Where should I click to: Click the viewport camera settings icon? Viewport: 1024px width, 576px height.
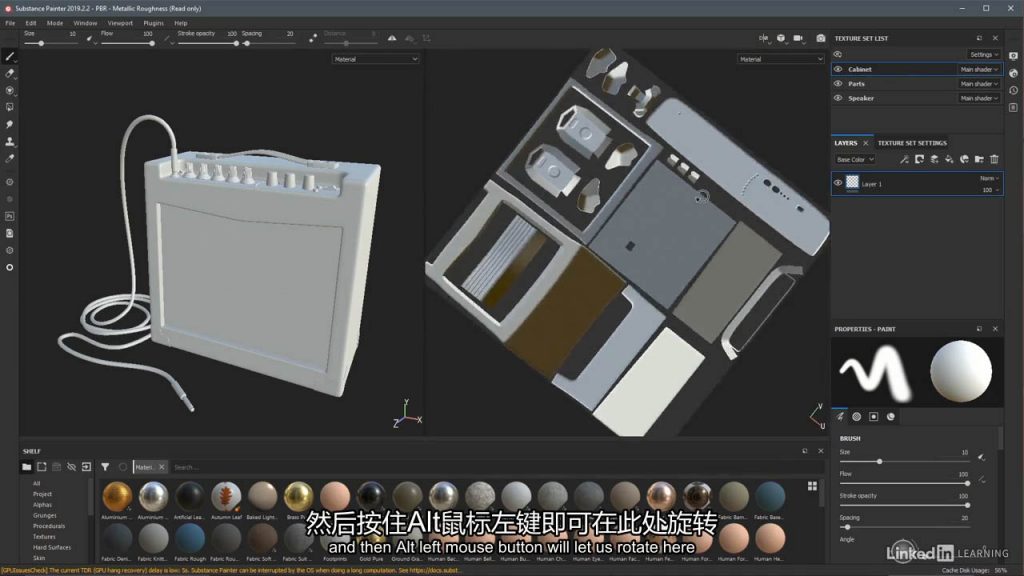[x=798, y=39]
